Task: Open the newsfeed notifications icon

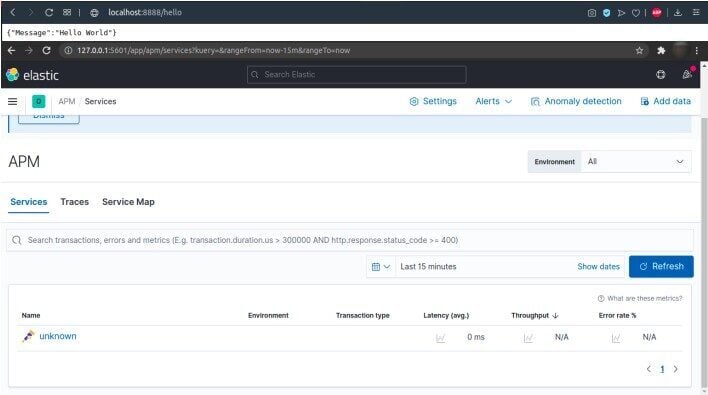Action: pyautogui.click(x=688, y=74)
